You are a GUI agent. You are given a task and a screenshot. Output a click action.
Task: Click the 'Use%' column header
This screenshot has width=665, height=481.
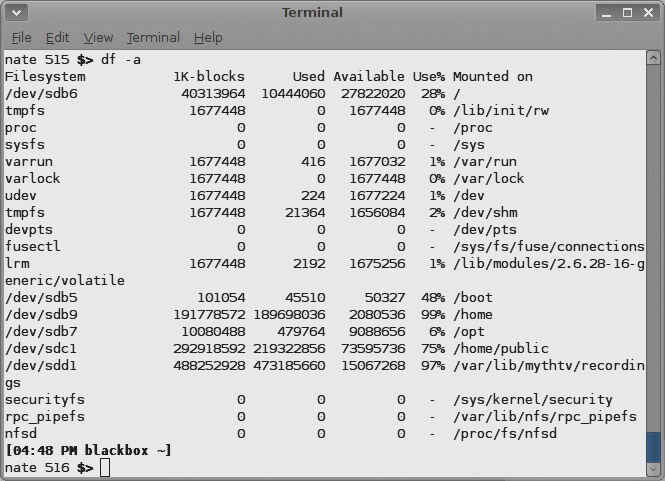(429, 77)
